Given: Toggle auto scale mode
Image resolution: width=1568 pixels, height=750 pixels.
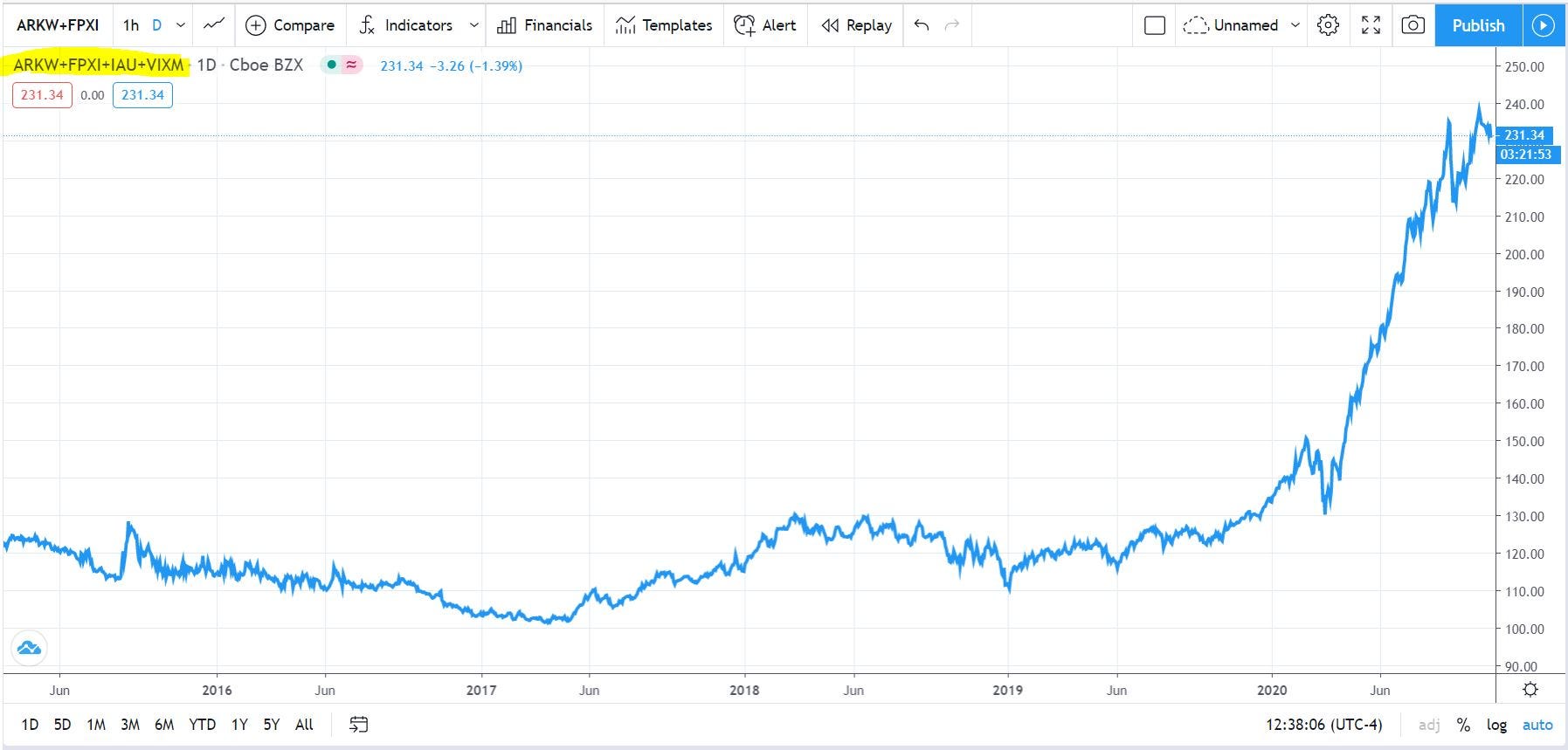Looking at the screenshot, I should [x=1537, y=725].
